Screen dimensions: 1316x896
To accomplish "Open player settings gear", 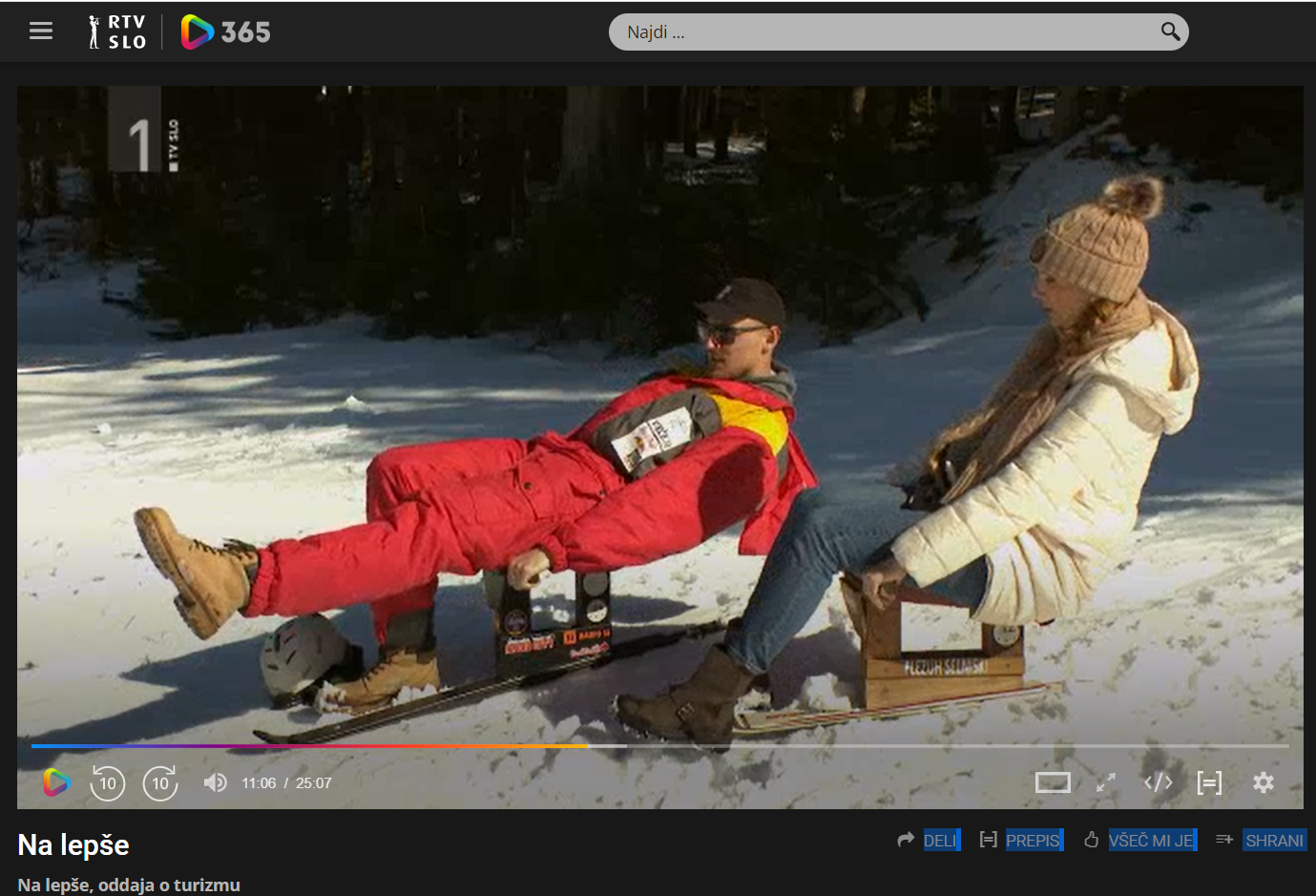I will [1264, 783].
